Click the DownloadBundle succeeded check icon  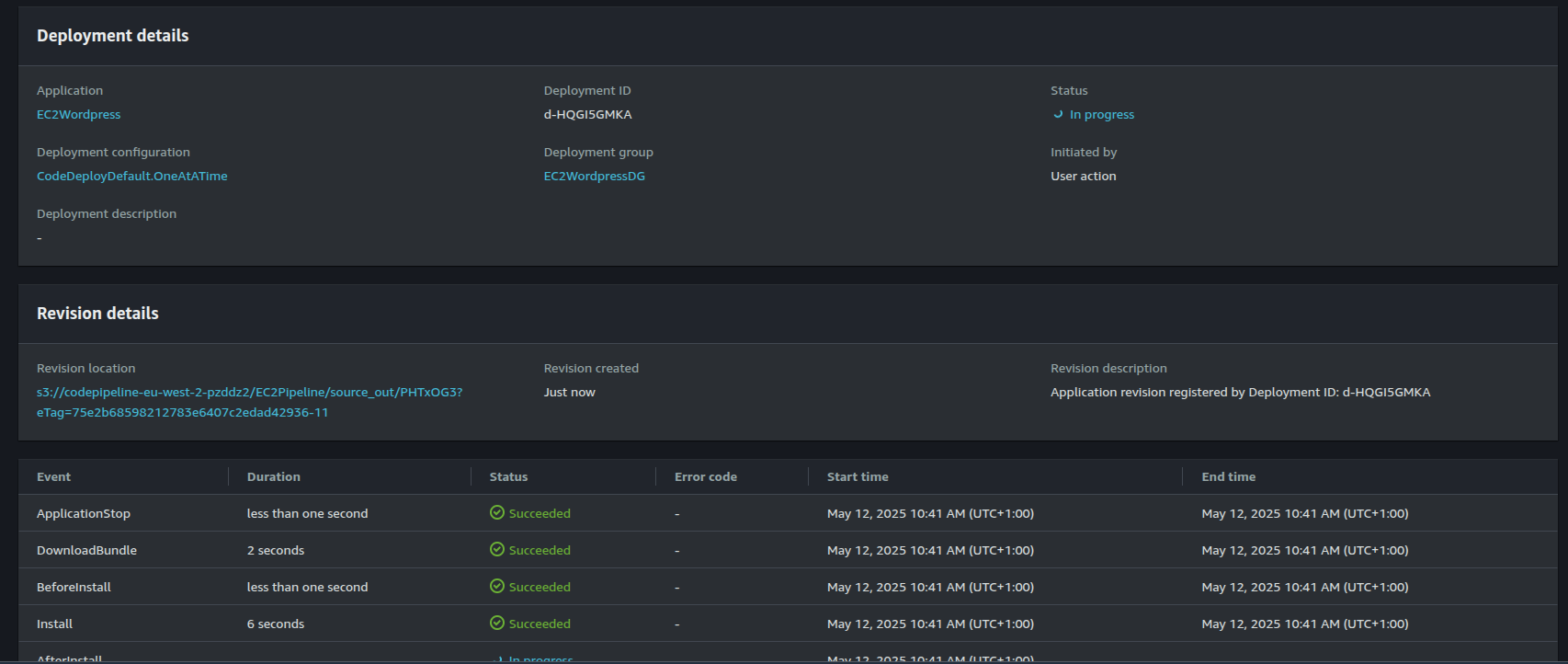pyautogui.click(x=497, y=550)
